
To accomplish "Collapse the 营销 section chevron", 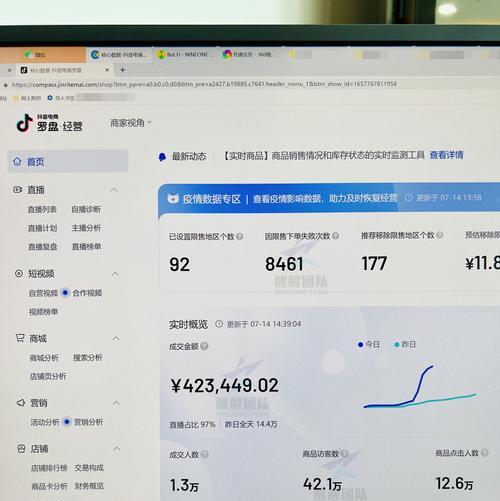I will pyautogui.click(x=116, y=403).
